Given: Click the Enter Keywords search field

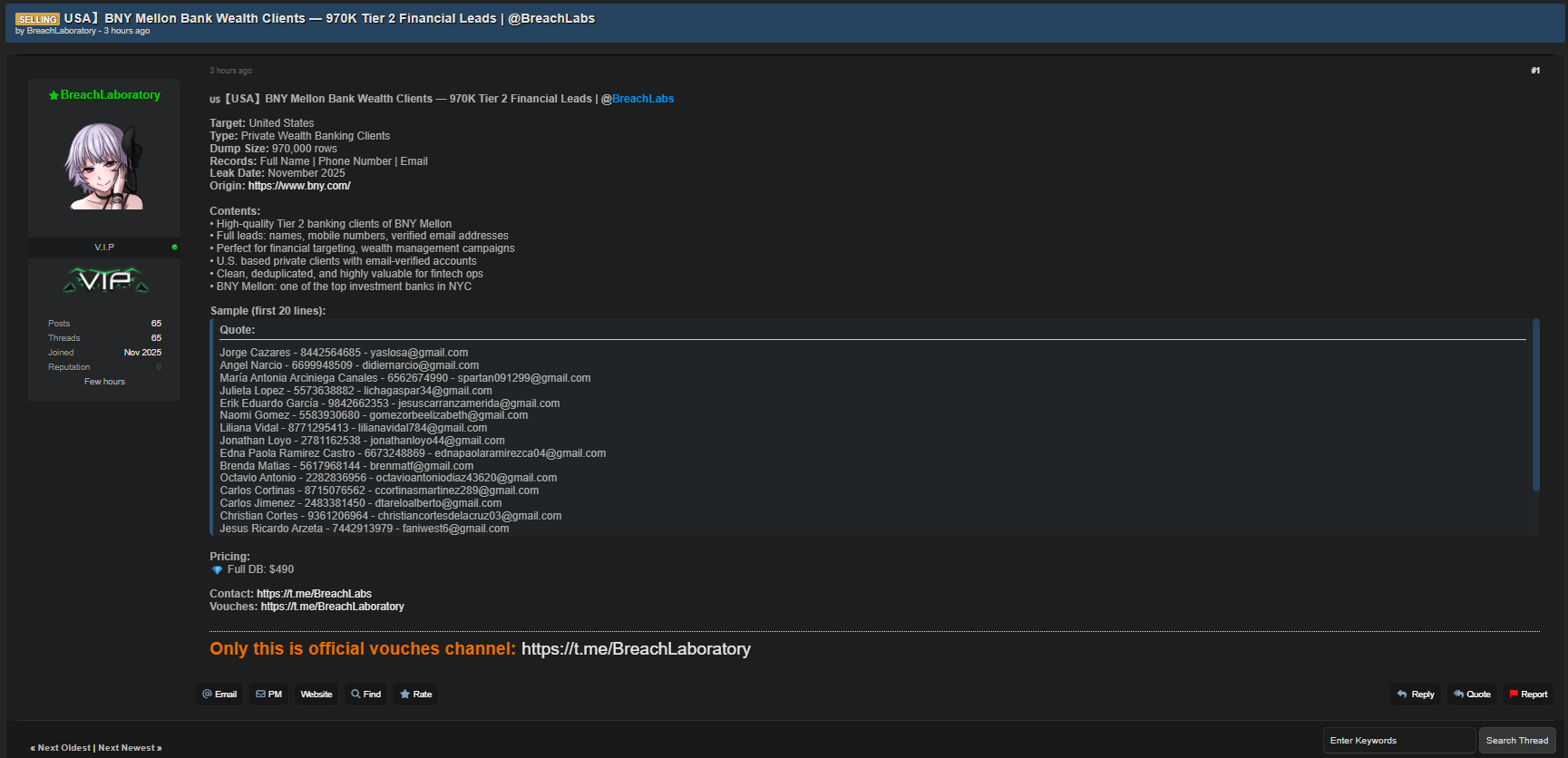Looking at the screenshot, I should (1398, 741).
